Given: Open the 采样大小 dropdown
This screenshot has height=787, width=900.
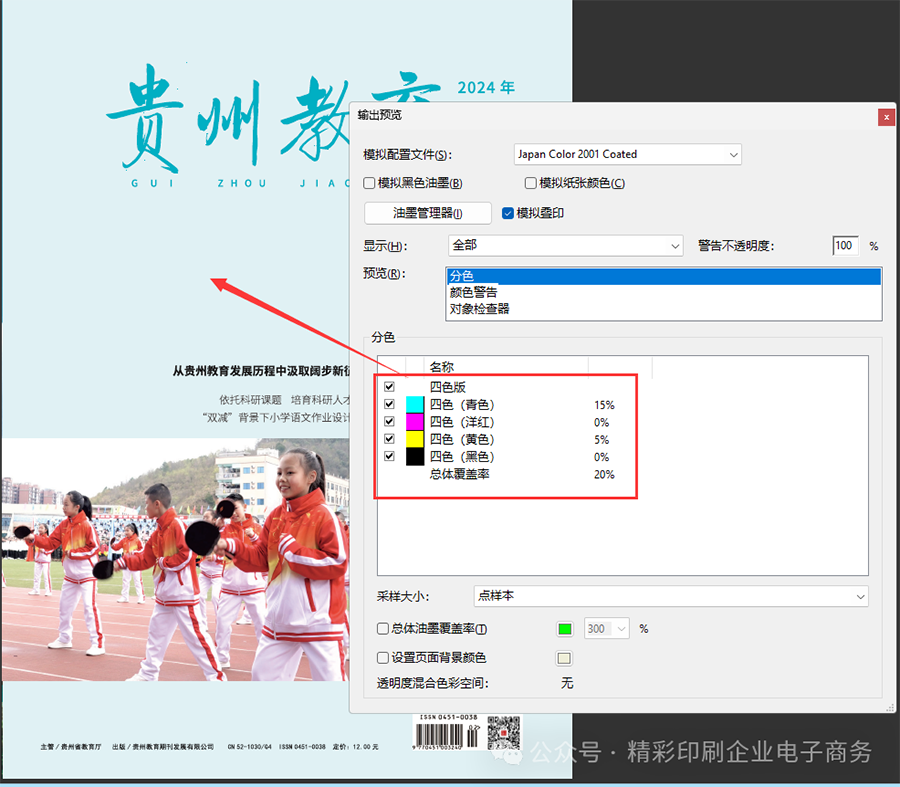Looking at the screenshot, I should (x=670, y=596).
